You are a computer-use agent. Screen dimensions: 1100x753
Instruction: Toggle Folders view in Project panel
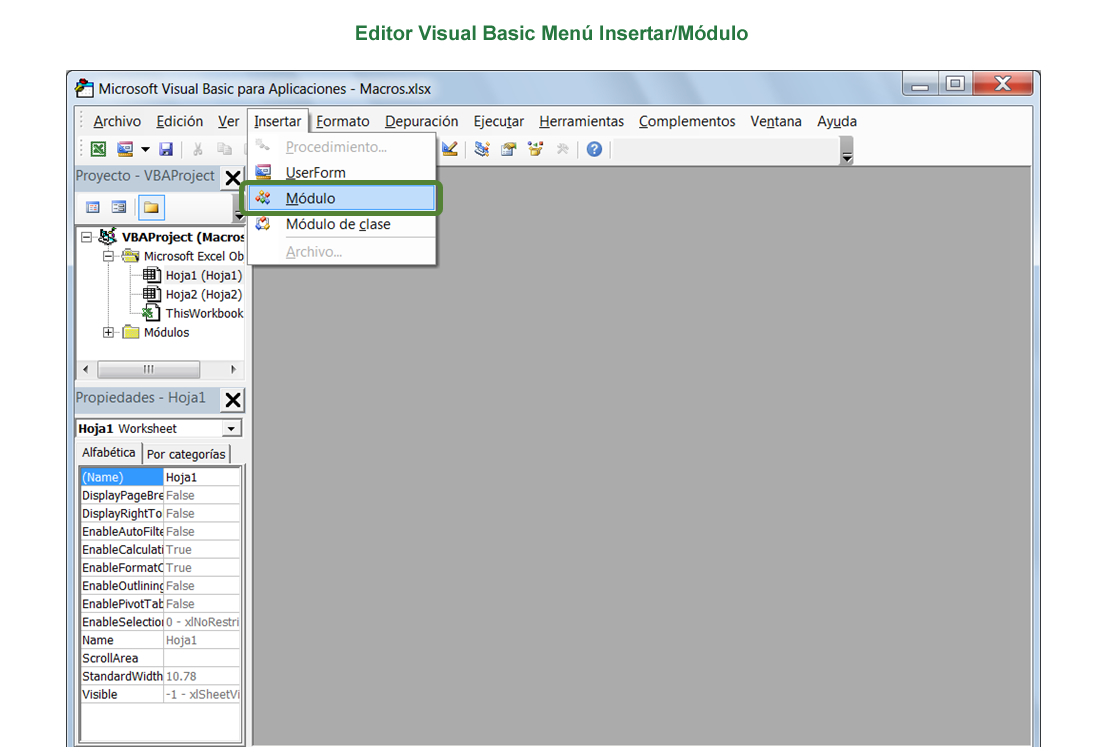pos(151,207)
